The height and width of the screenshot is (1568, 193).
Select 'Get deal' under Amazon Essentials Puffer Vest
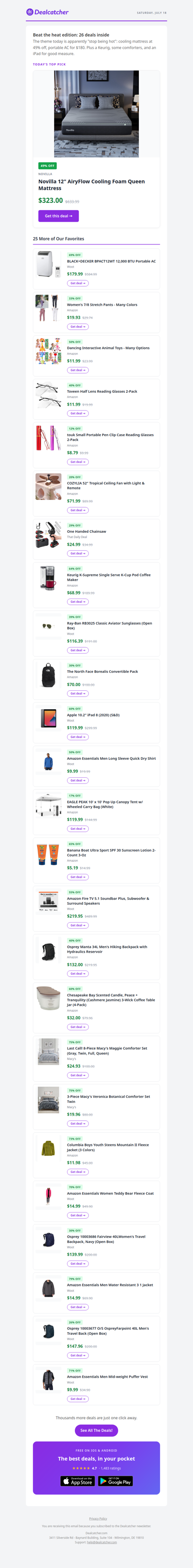click(x=77, y=1399)
